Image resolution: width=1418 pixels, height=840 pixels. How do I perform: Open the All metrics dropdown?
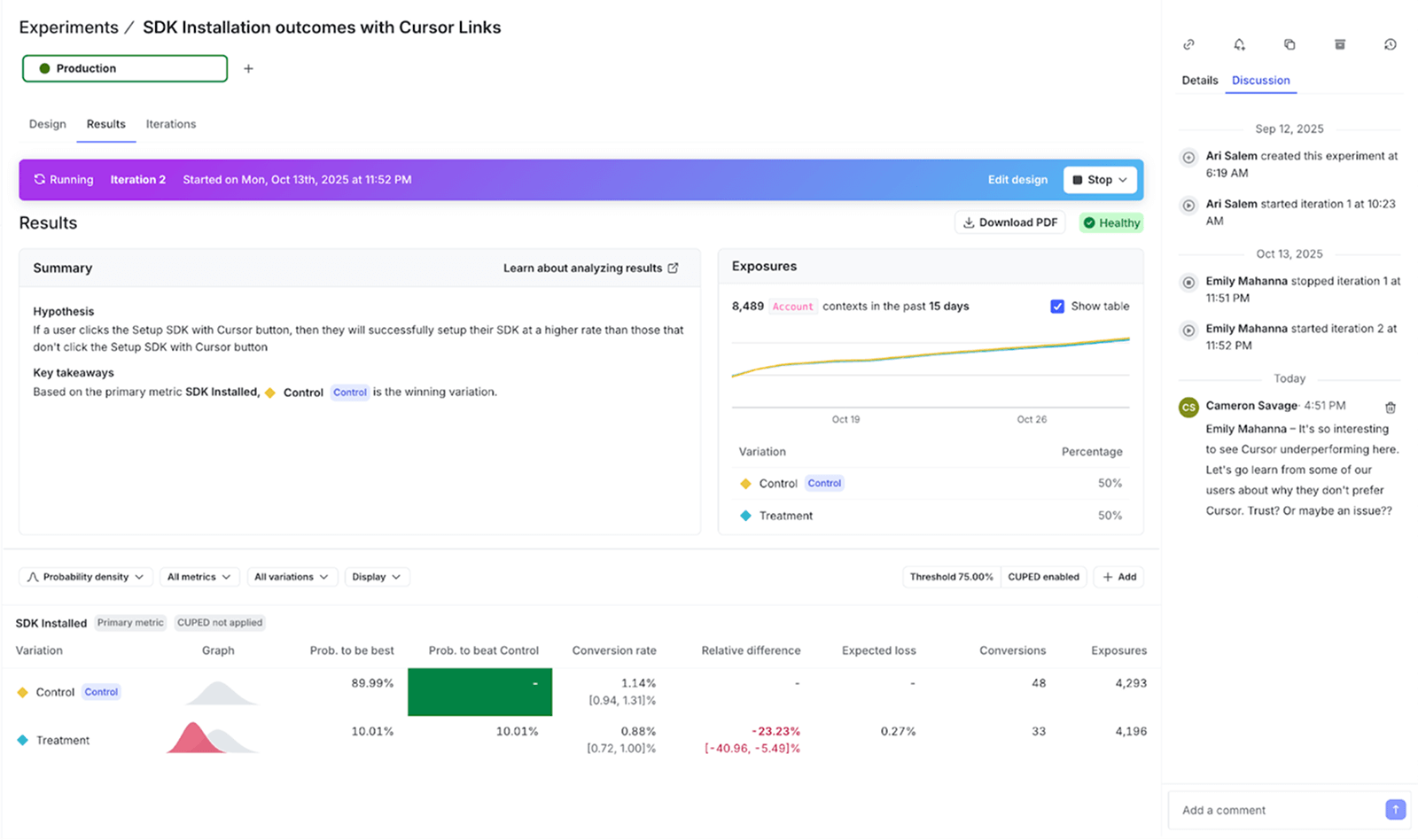tap(199, 577)
